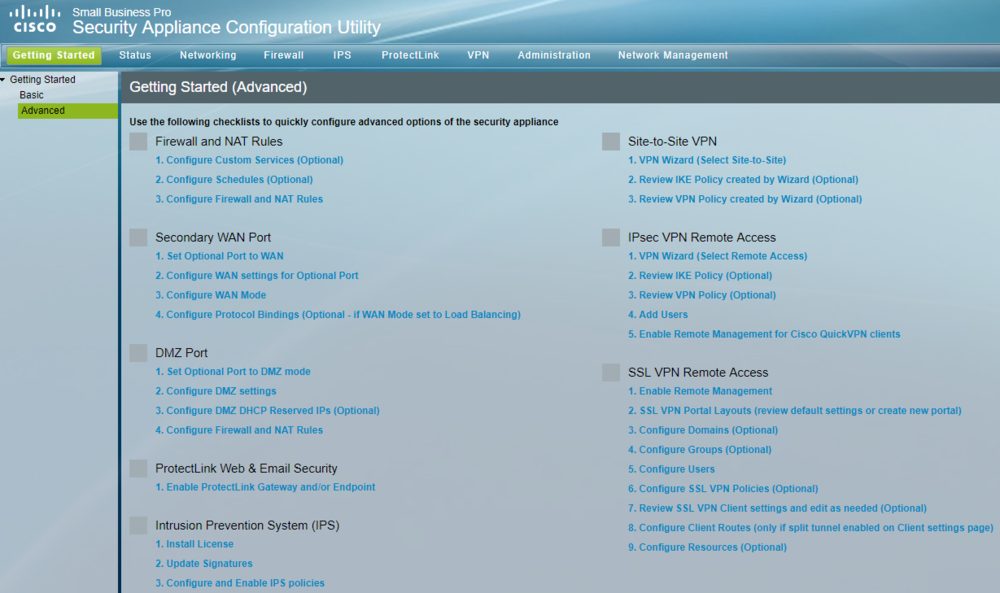This screenshot has width=1000, height=593.
Task: Click the Intrusion Prevention System section icon
Action: (138, 526)
